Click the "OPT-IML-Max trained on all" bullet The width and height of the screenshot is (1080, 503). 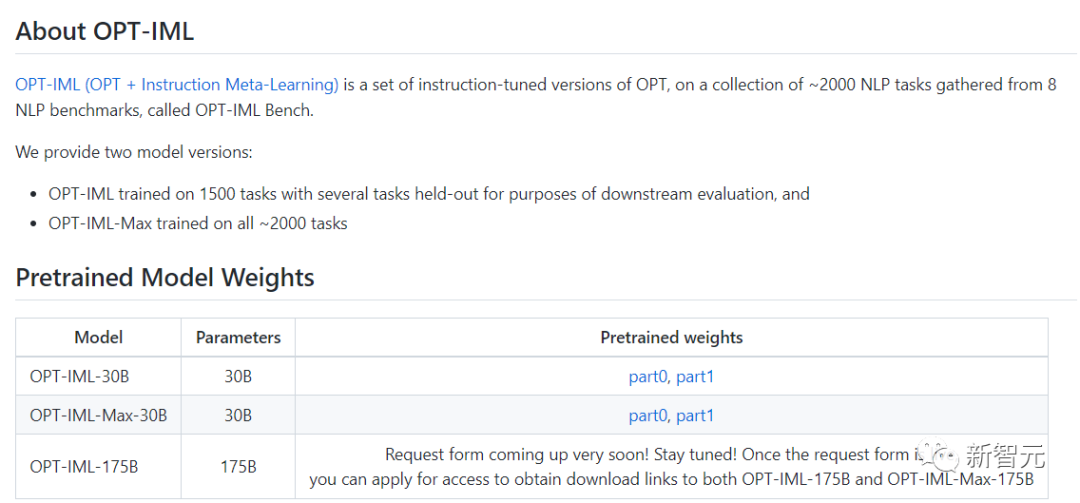(x=198, y=224)
